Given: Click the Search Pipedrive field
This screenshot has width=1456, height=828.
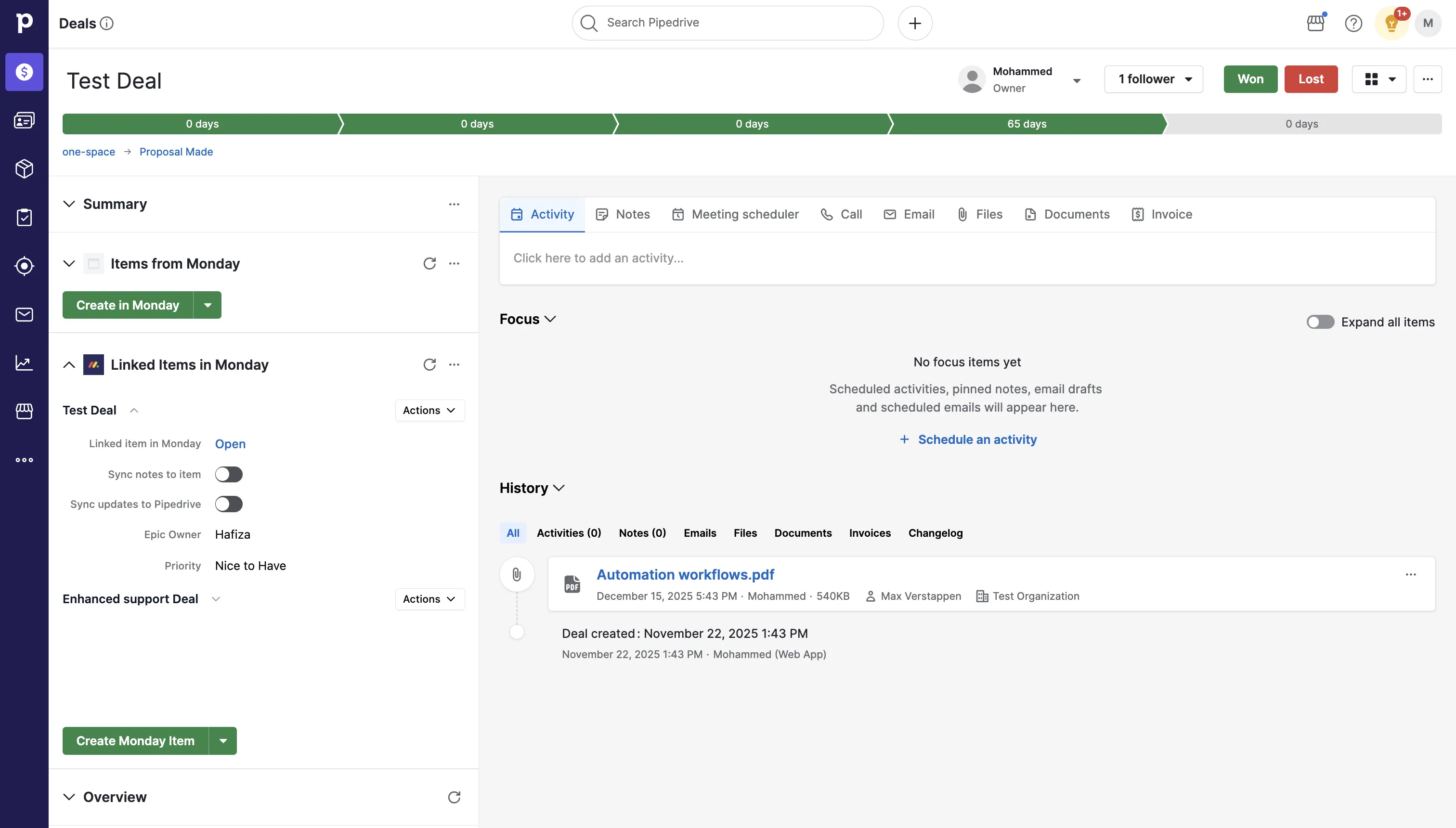Looking at the screenshot, I should [x=728, y=23].
